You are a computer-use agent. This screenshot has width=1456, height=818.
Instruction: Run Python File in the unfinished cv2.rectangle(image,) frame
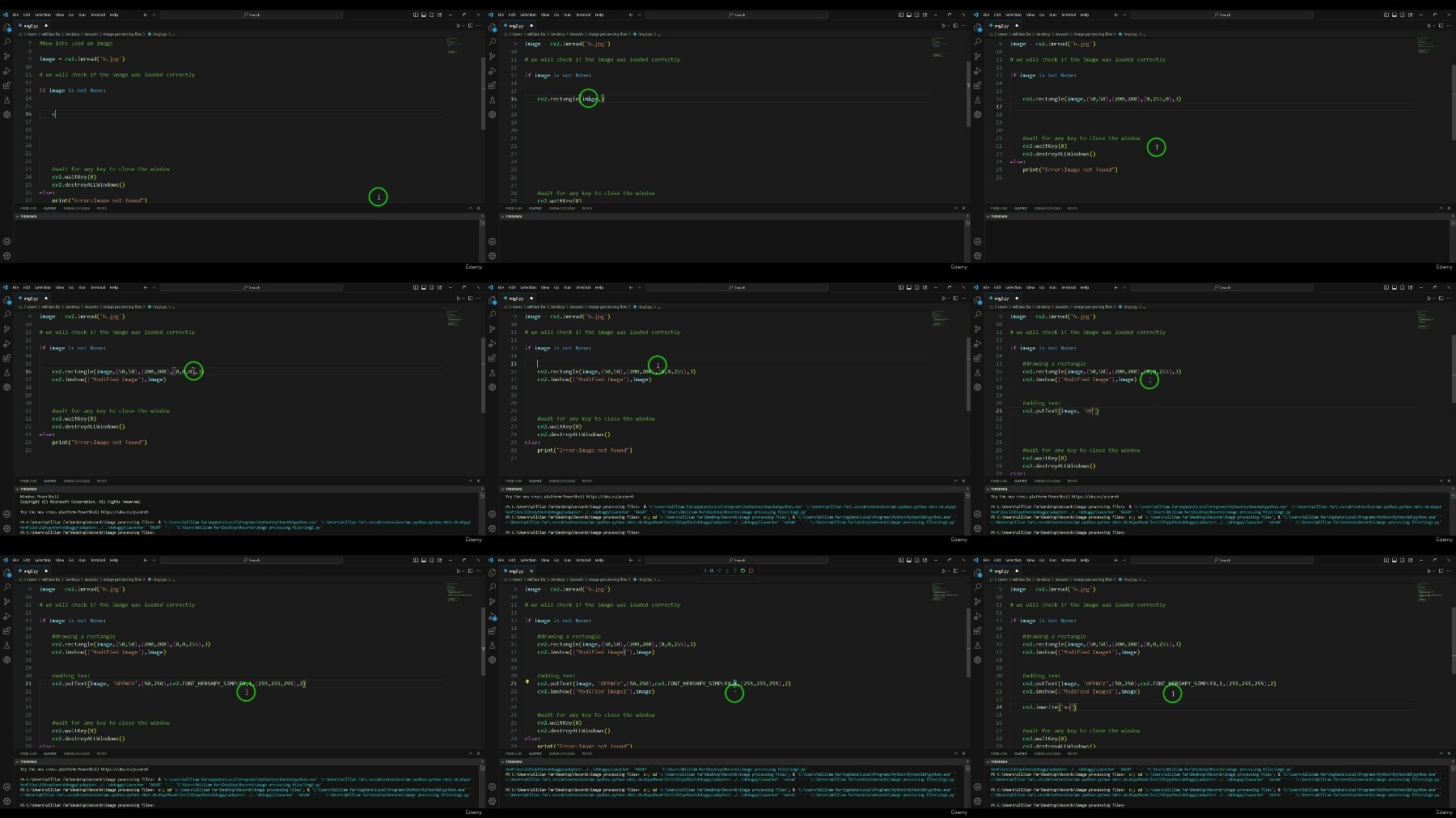944,25
